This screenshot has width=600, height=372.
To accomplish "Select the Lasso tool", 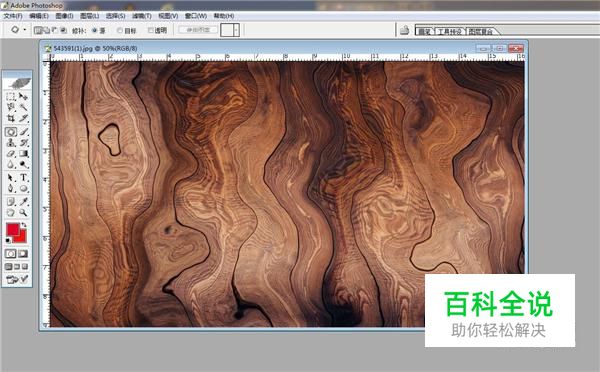I will [x=11, y=108].
